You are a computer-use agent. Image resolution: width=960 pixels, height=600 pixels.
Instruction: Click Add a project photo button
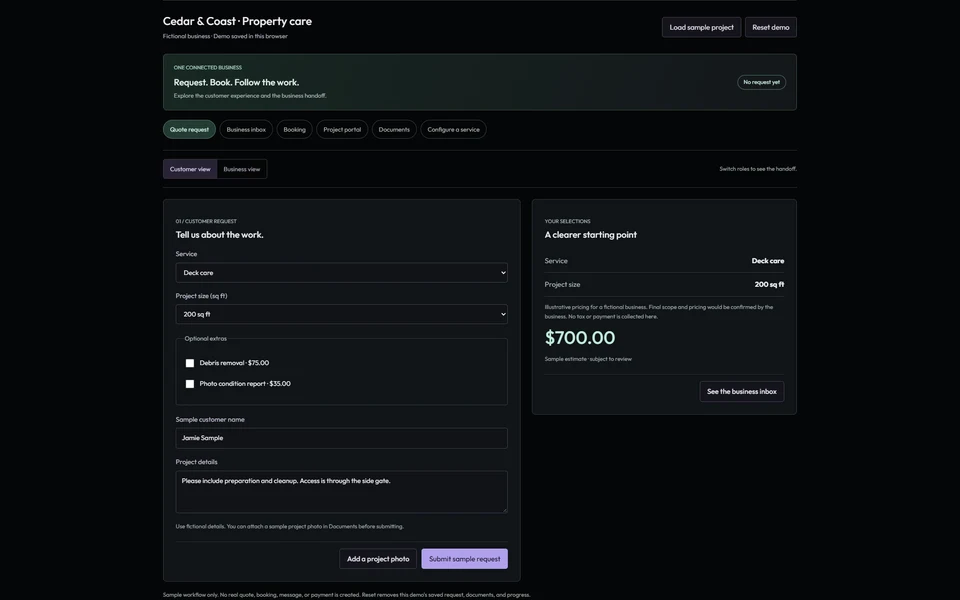pyautogui.click(x=378, y=558)
